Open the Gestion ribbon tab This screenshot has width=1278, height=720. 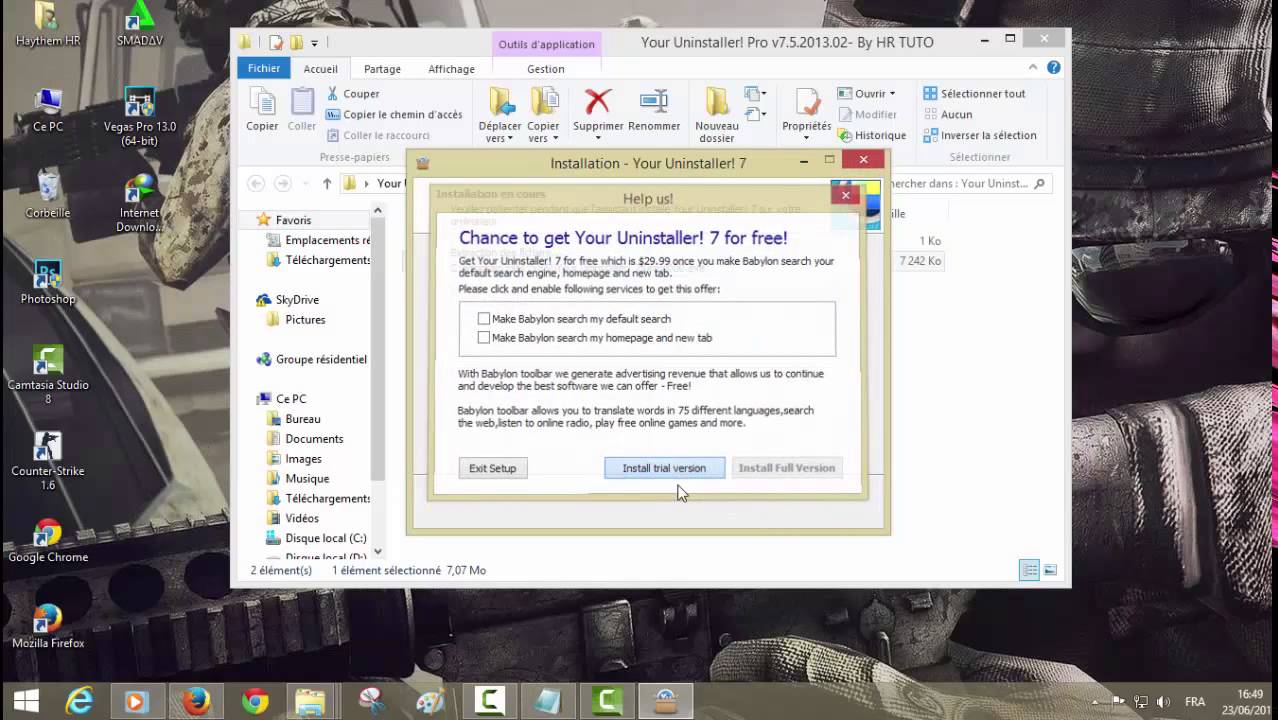point(545,69)
